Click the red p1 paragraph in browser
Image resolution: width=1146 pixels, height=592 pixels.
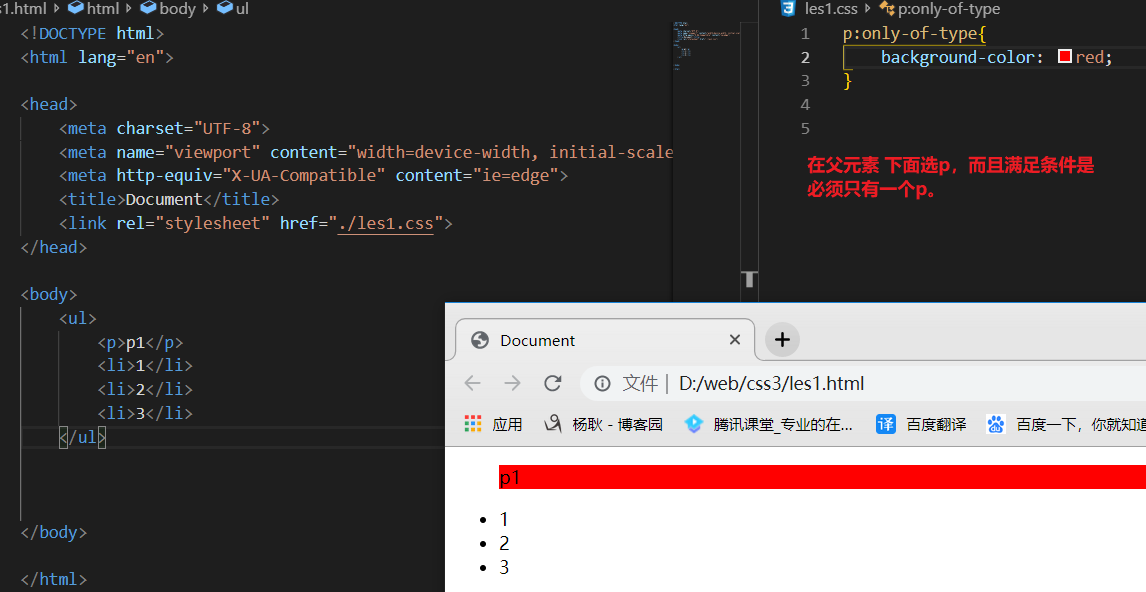click(822, 477)
